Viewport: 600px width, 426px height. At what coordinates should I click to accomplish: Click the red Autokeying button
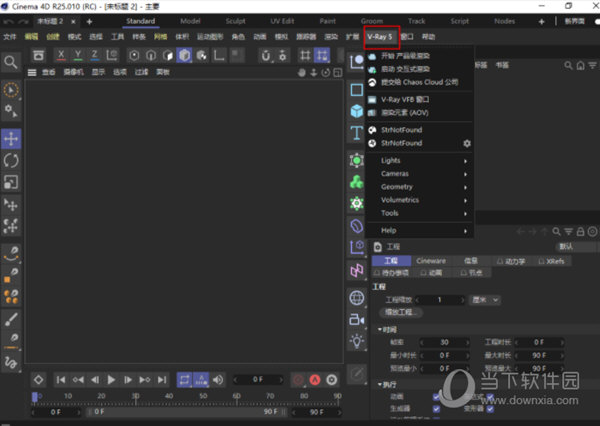coord(315,380)
